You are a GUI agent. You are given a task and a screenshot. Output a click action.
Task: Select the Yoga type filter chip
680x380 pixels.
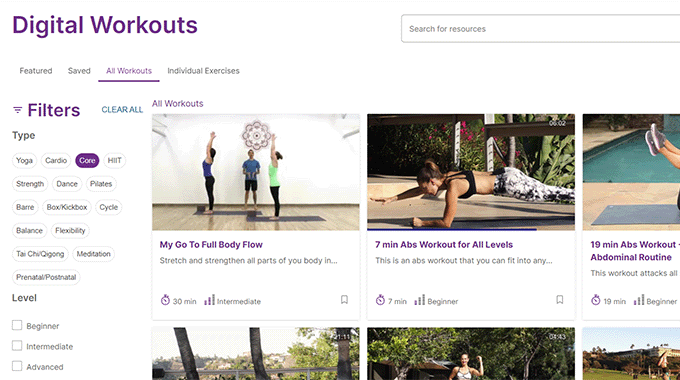tap(24, 161)
